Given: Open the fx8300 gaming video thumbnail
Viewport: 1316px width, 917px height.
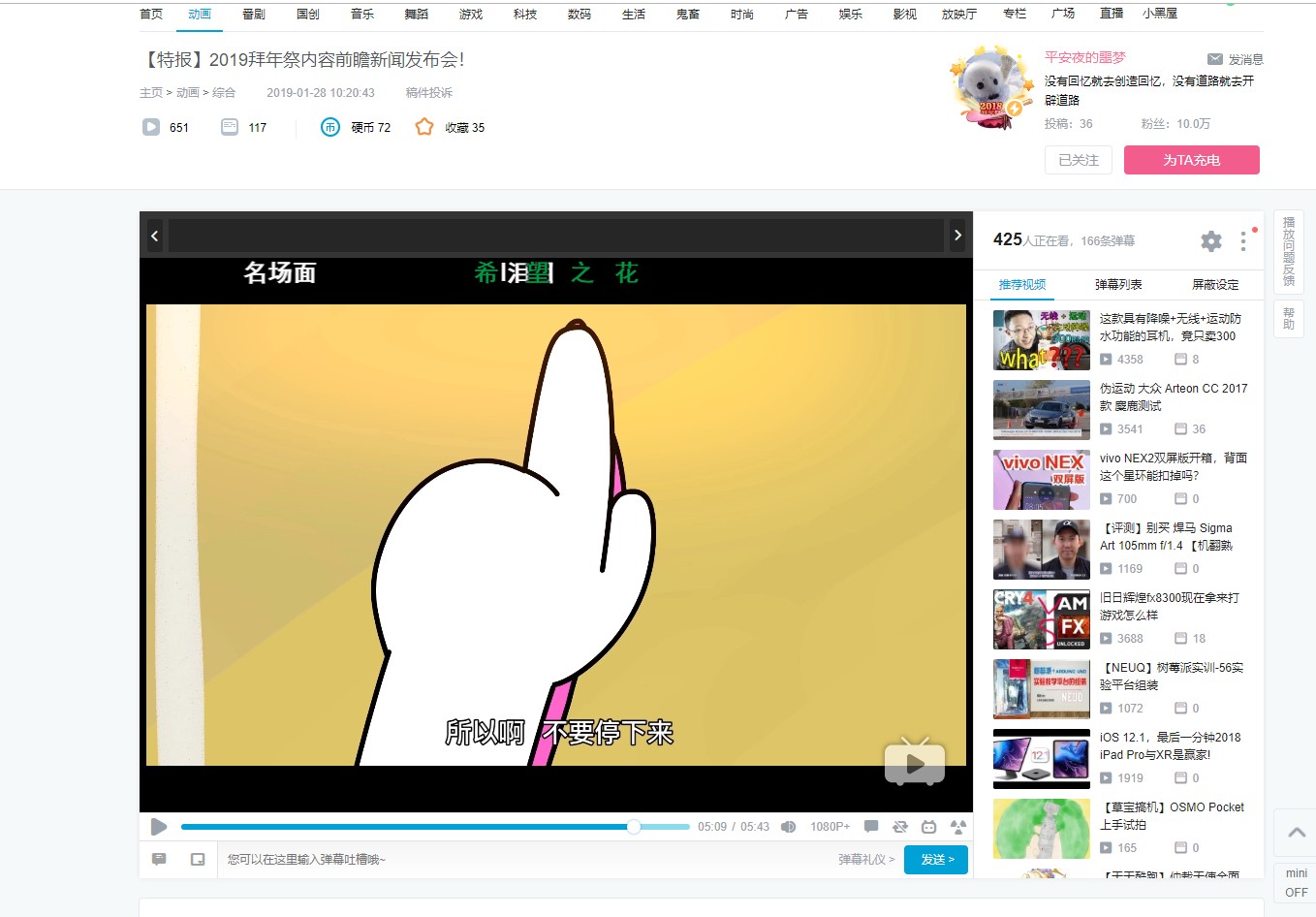Looking at the screenshot, I should (x=1042, y=619).
